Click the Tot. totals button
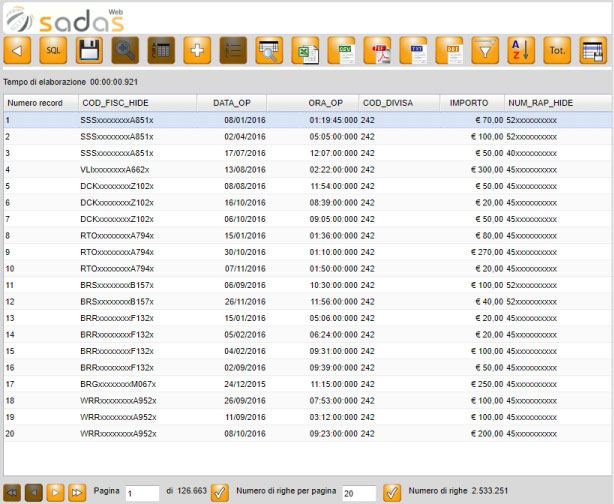 pyautogui.click(x=557, y=50)
